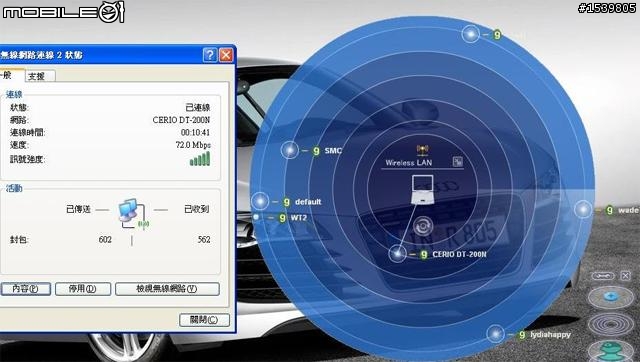640x362 pixels.
Task: Click the help question mark button in title bar
Action: point(210,55)
